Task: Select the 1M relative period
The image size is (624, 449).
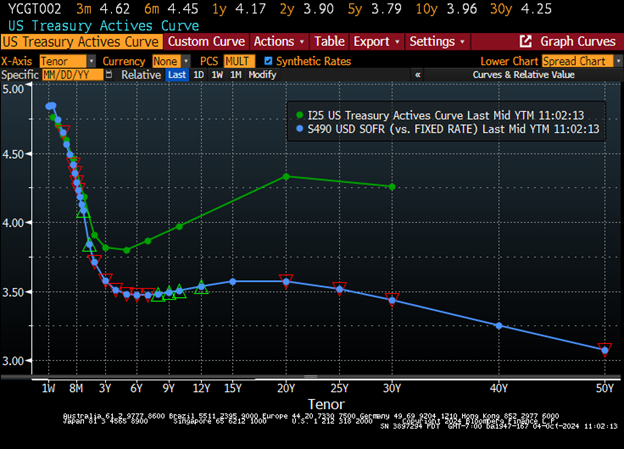Action: click(x=236, y=75)
